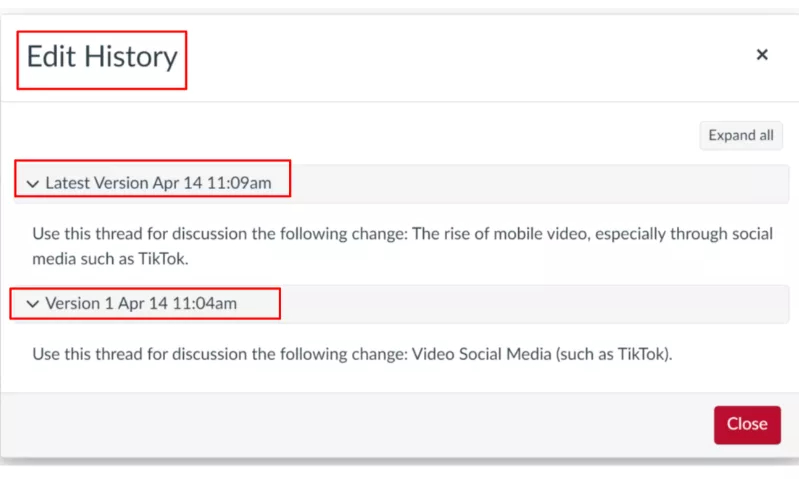Viewport: 799px width, 479px height.
Task: Click text 'Latest Version Apr 14 11:09am'
Action: point(158,183)
